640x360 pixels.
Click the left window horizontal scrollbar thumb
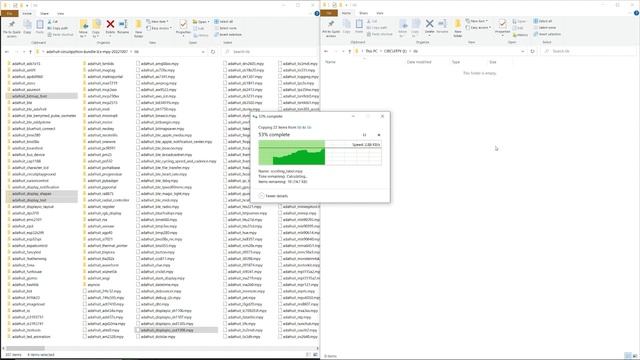[25, 348]
